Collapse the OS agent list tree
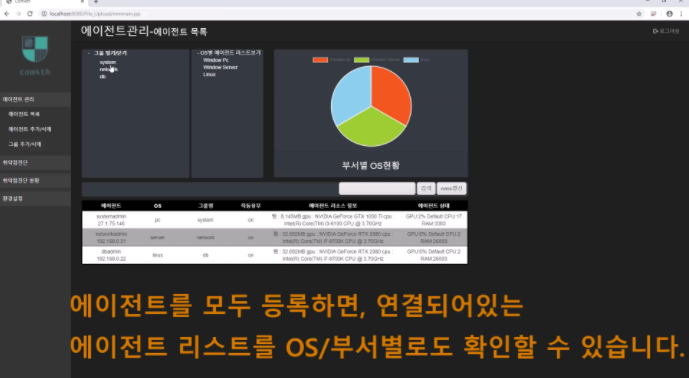 point(198,53)
